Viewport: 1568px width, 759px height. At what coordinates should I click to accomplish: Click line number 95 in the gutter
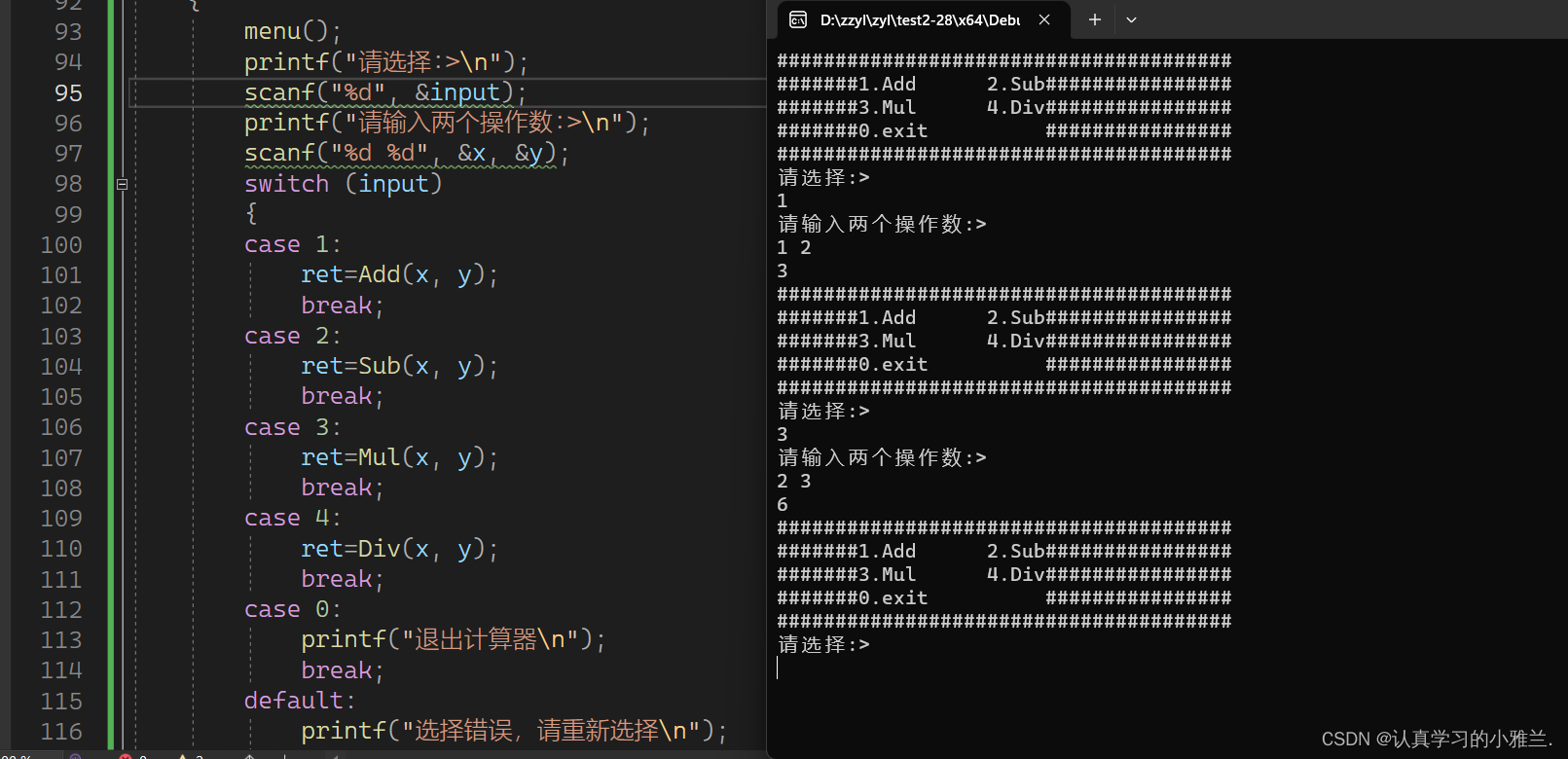(68, 93)
